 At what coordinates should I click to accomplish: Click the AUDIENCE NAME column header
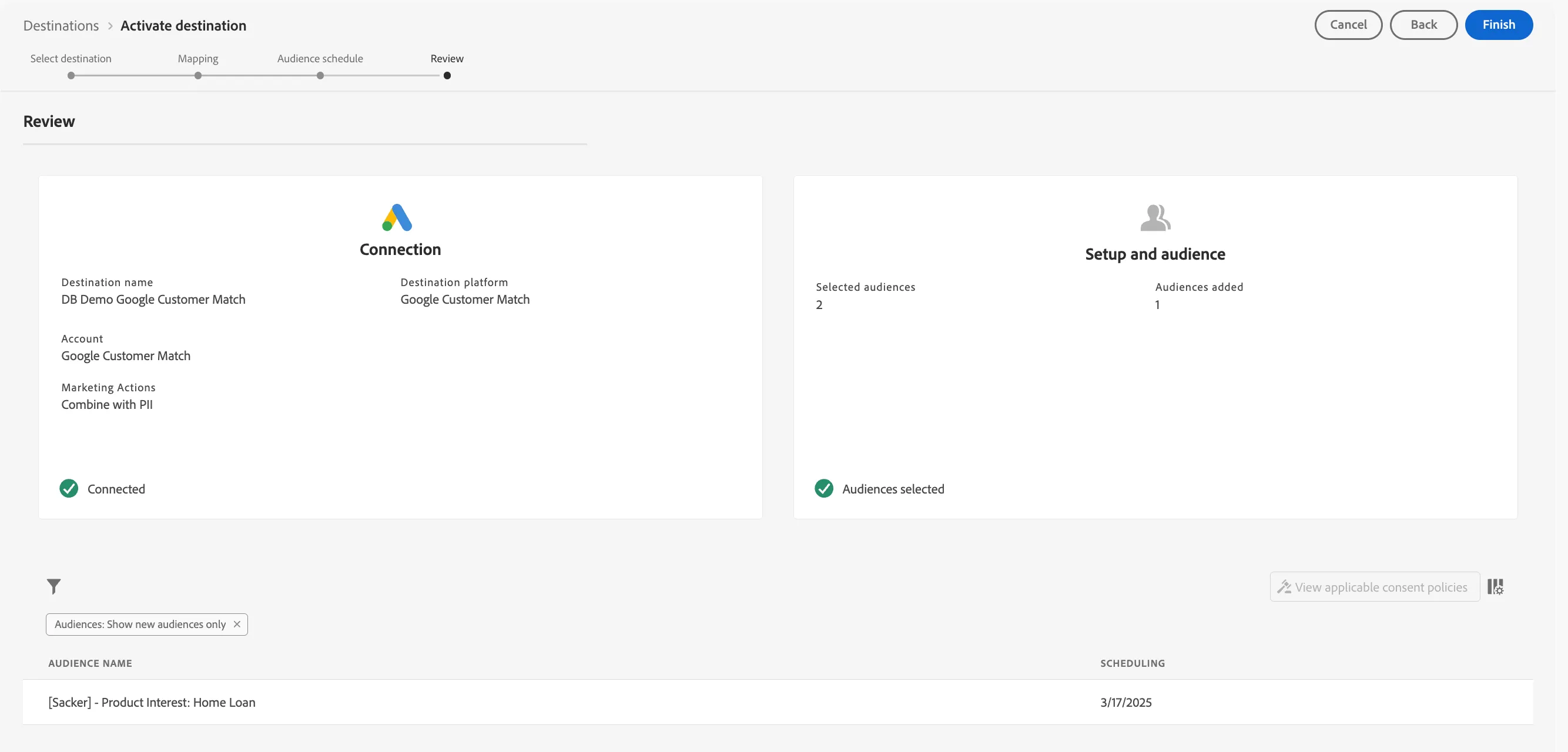[90, 663]
